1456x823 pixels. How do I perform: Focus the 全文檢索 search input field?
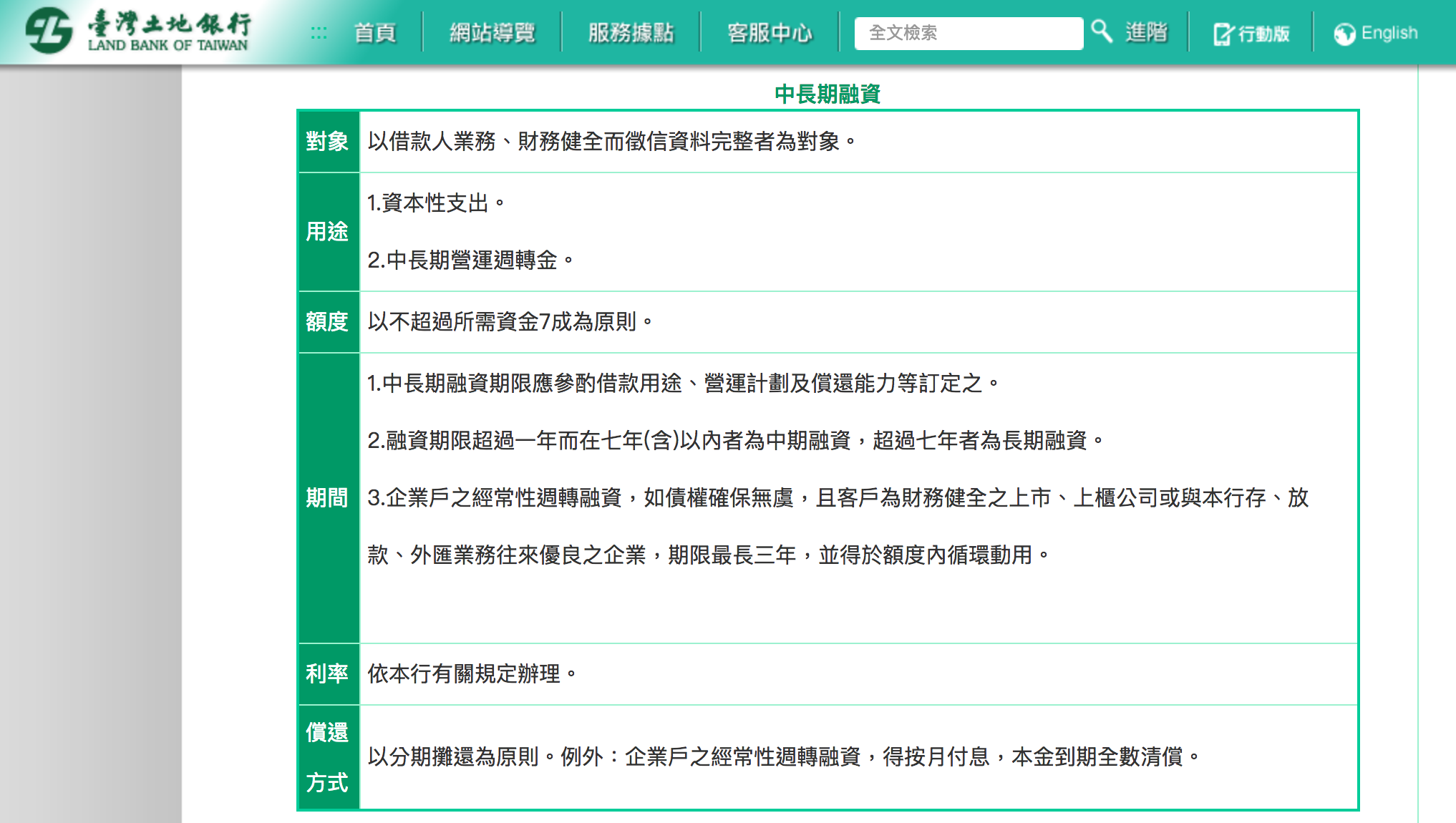click(968, 33)
